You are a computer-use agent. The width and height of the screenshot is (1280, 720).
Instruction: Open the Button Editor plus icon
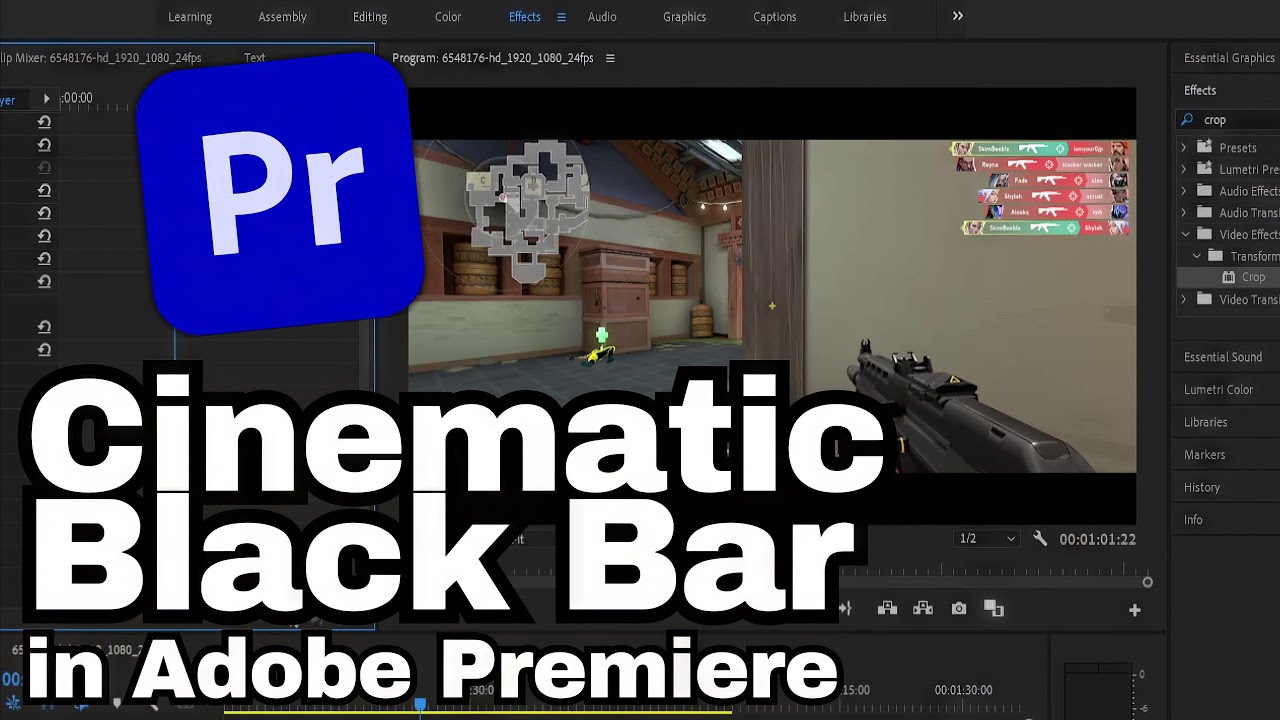click(x=1134, y=610)
